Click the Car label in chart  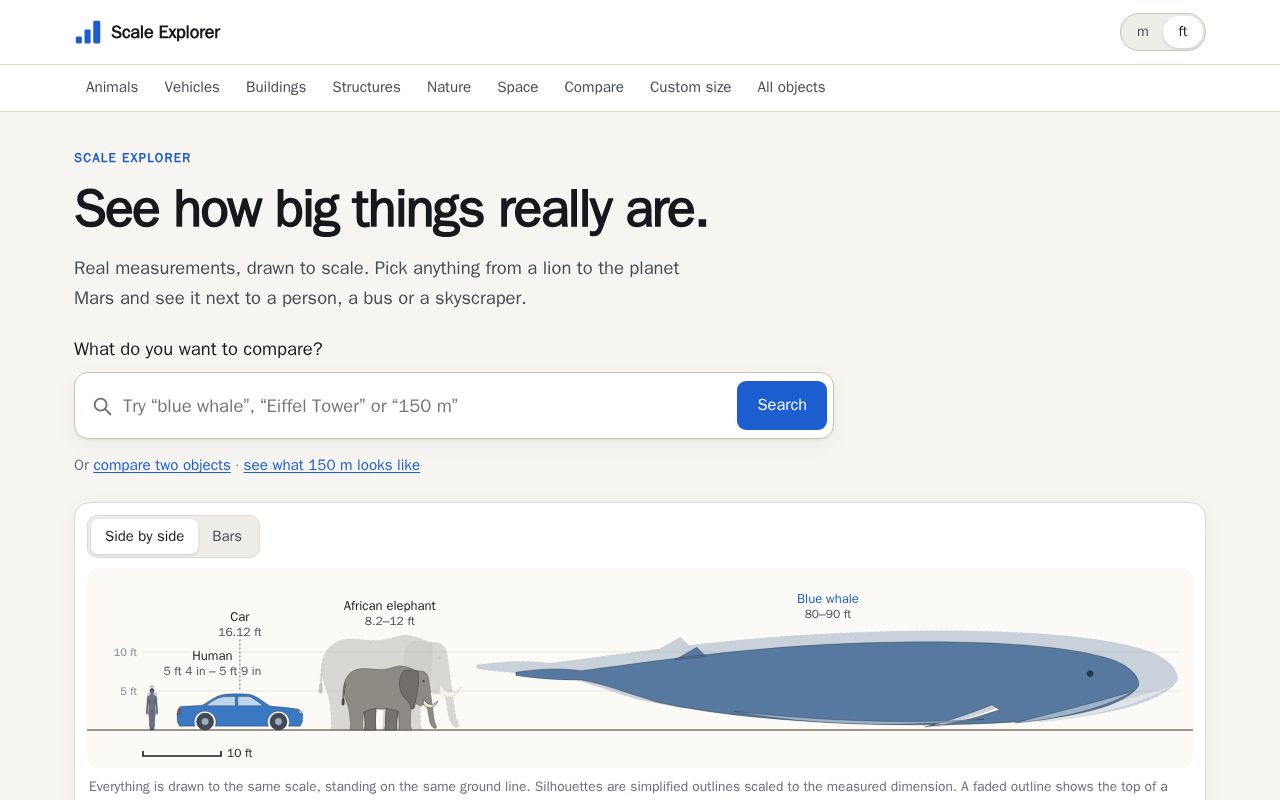click(x=240, y=617)
